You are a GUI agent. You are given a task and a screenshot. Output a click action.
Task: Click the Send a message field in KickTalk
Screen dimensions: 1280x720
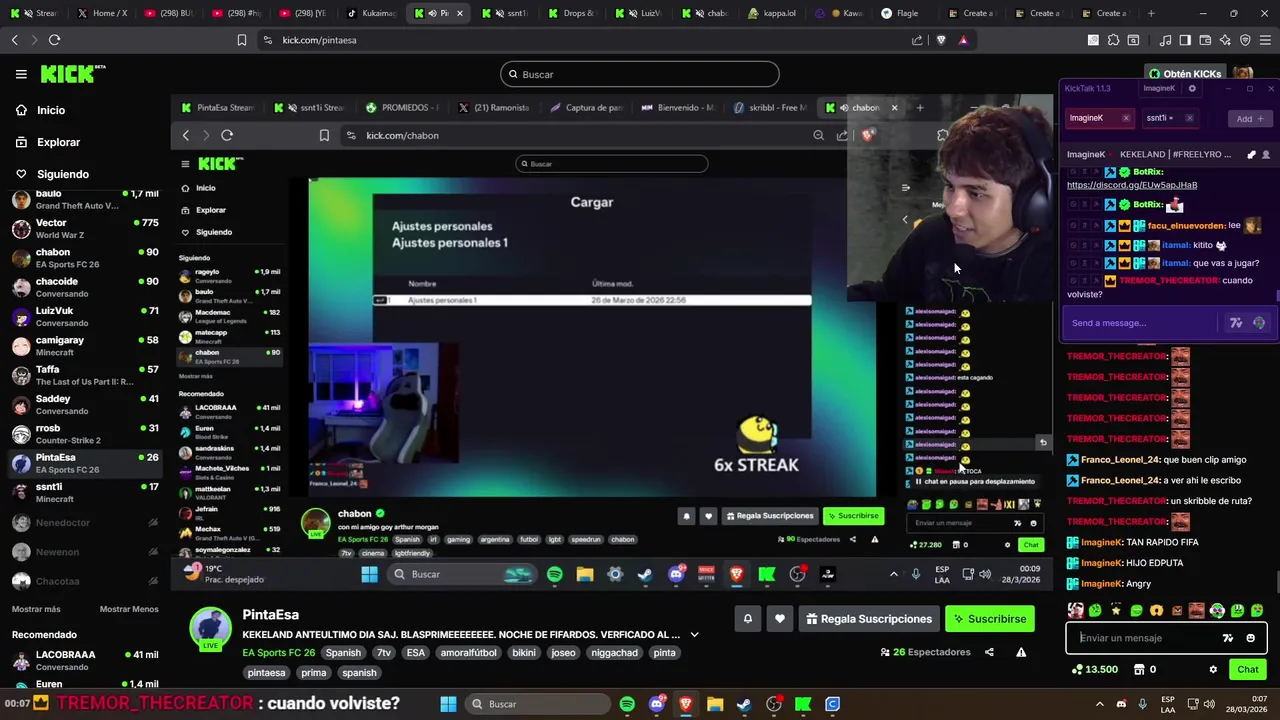pyautogui.click(x=1140, y=323)
